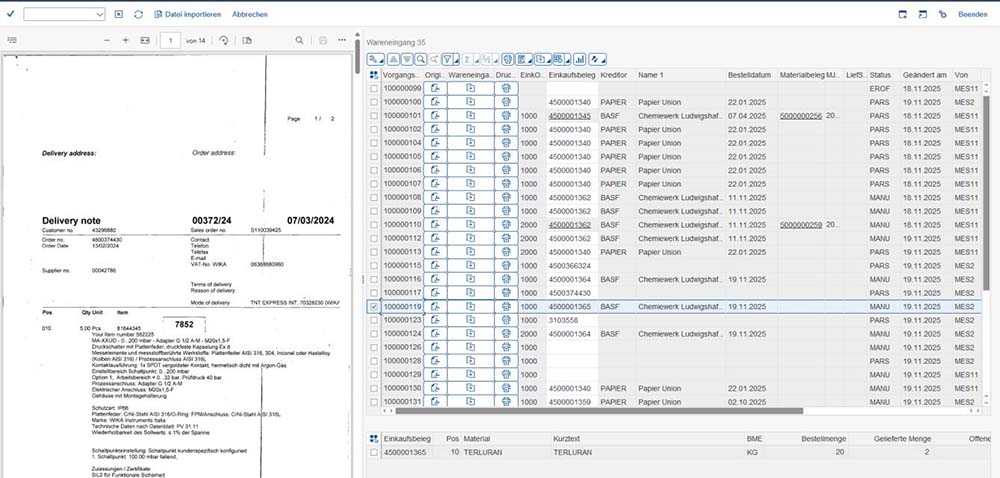Open the three-dots more options in PDF viewer

(343, 40)
